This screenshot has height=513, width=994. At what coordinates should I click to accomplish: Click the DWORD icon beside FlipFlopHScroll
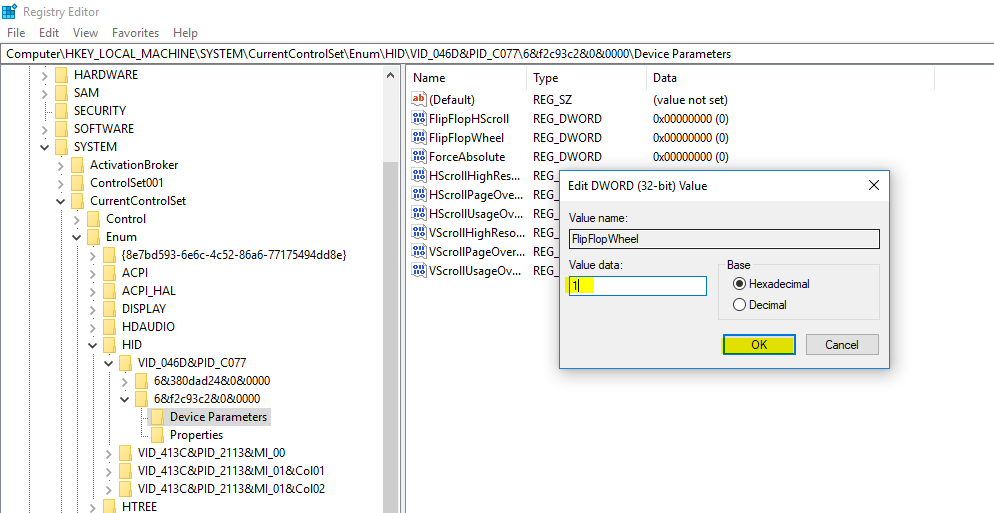point(419,119)
